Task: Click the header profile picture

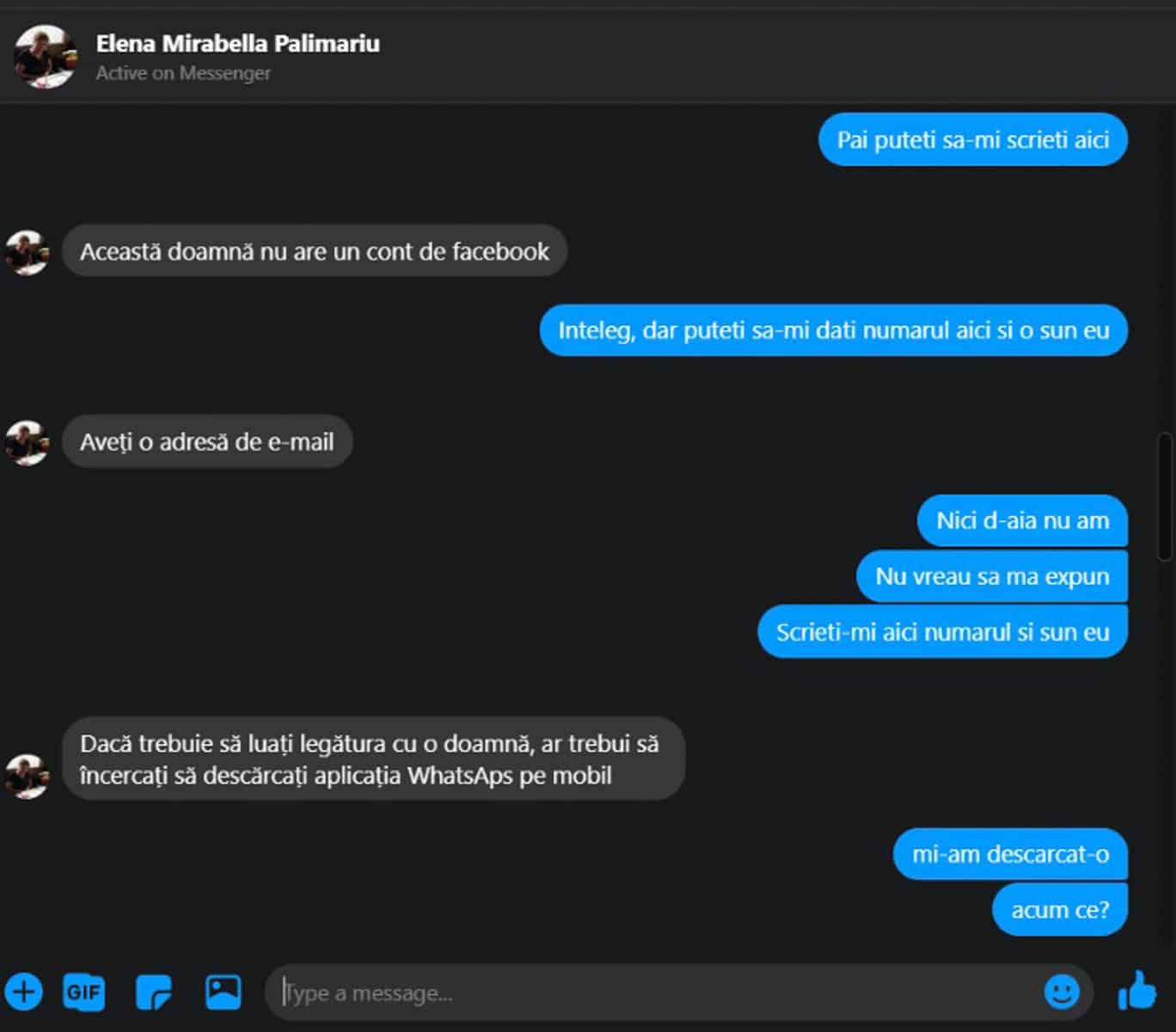Action: pyautogui.click(x=45, y=56)
